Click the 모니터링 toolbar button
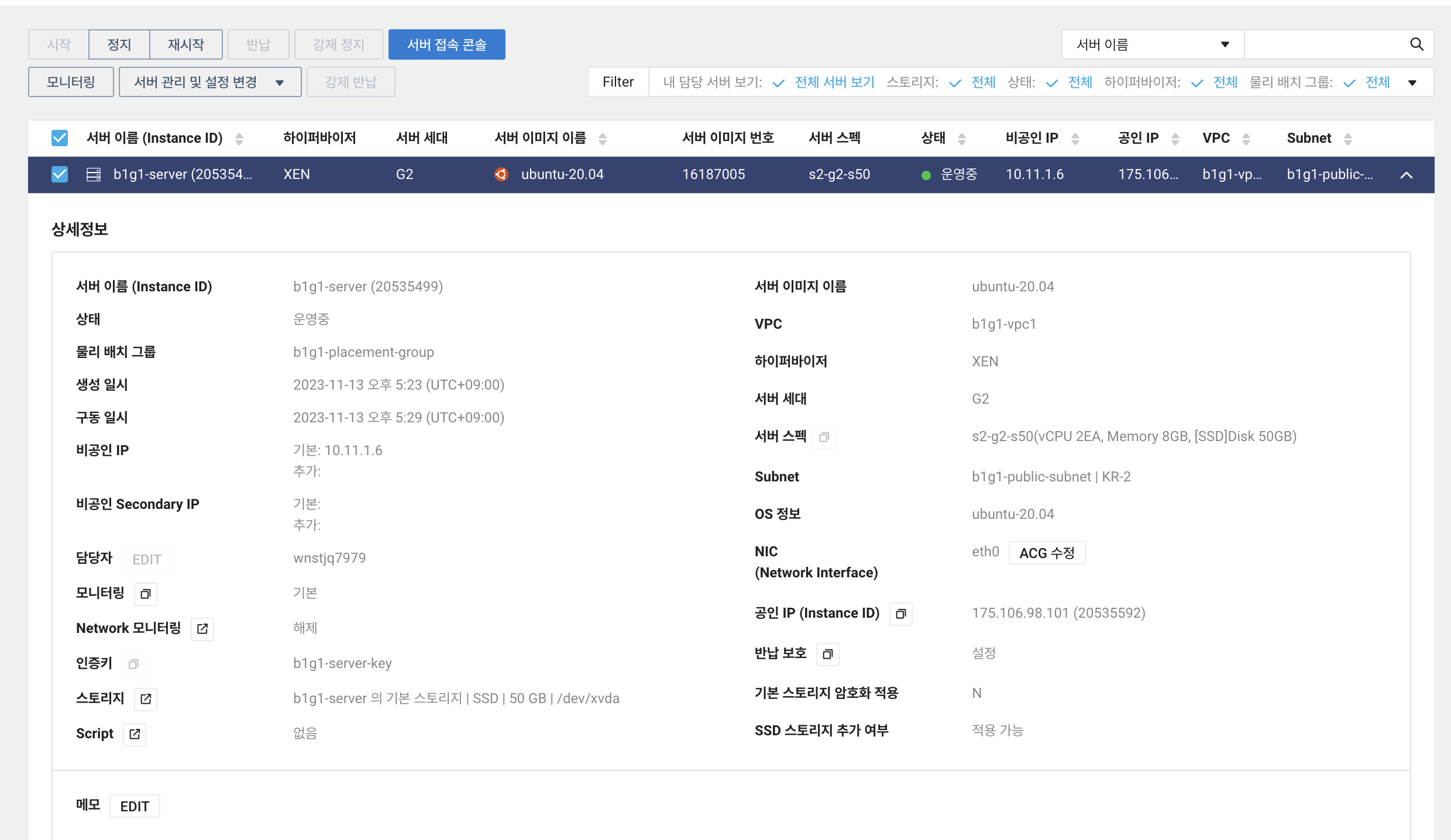 71,82
